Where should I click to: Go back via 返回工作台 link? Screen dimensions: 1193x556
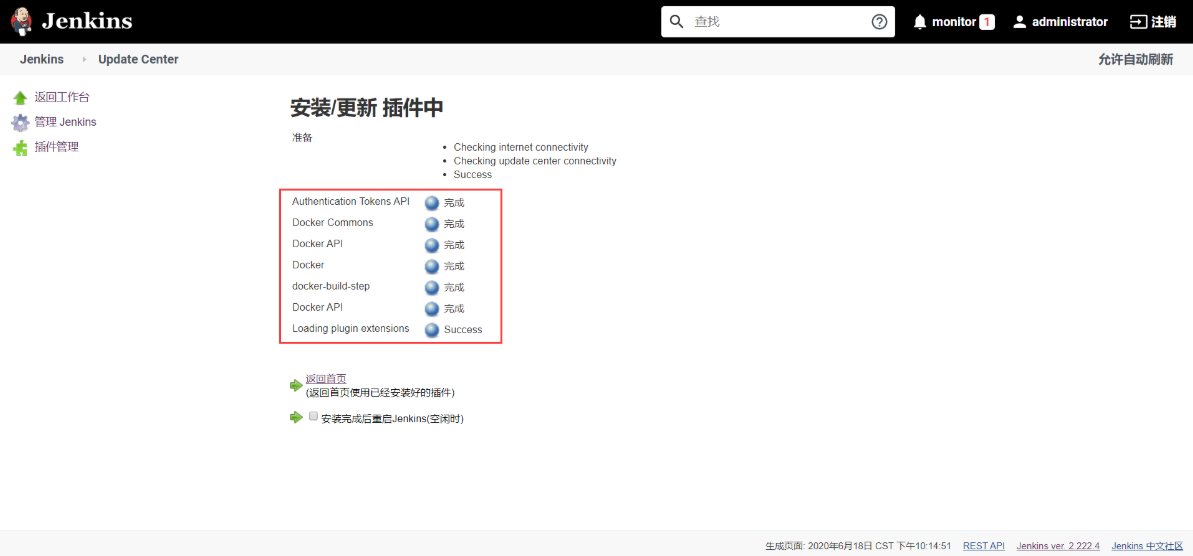point(62,97)
